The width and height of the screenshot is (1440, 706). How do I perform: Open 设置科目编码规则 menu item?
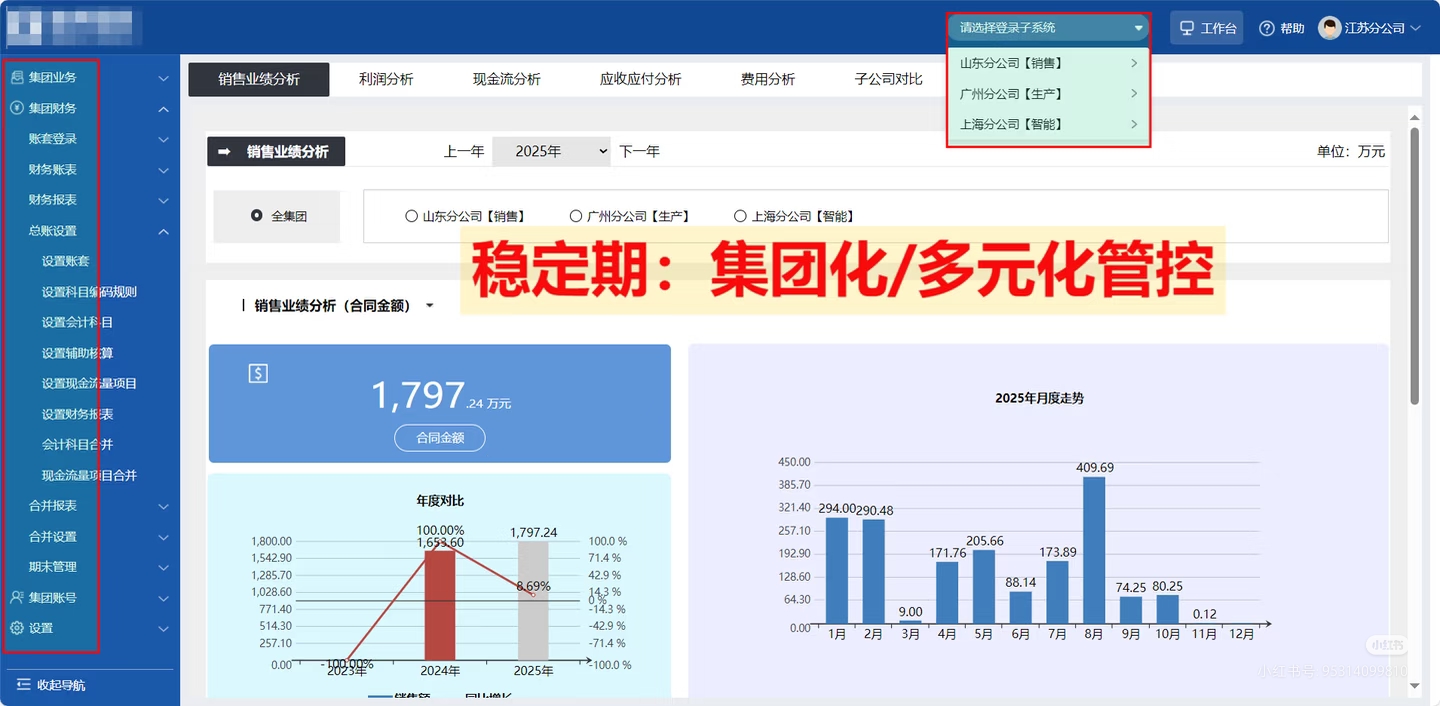(x=89, y=292)
